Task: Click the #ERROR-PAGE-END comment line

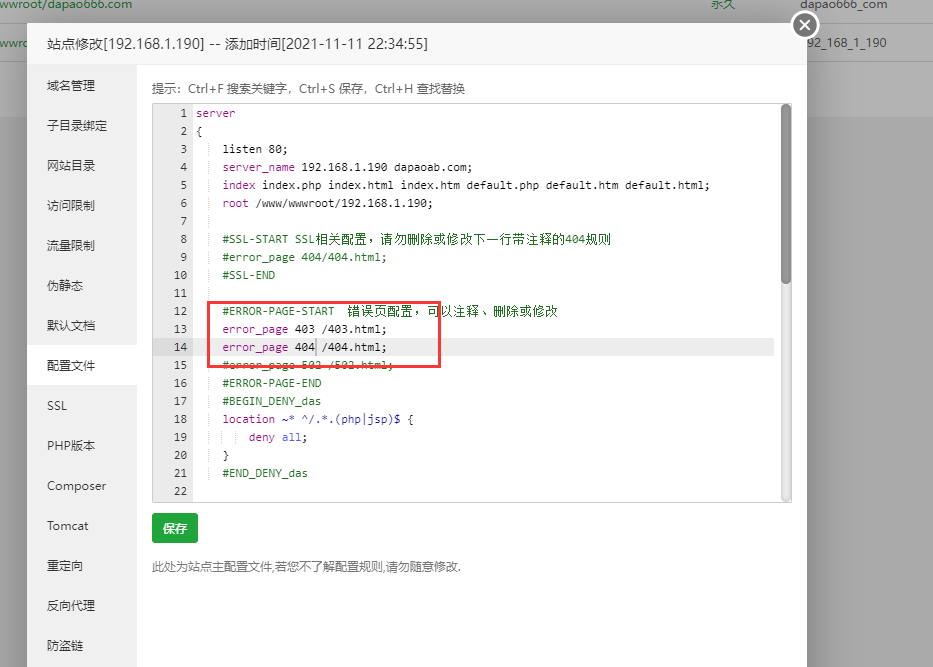Action: tap(272, 383)
